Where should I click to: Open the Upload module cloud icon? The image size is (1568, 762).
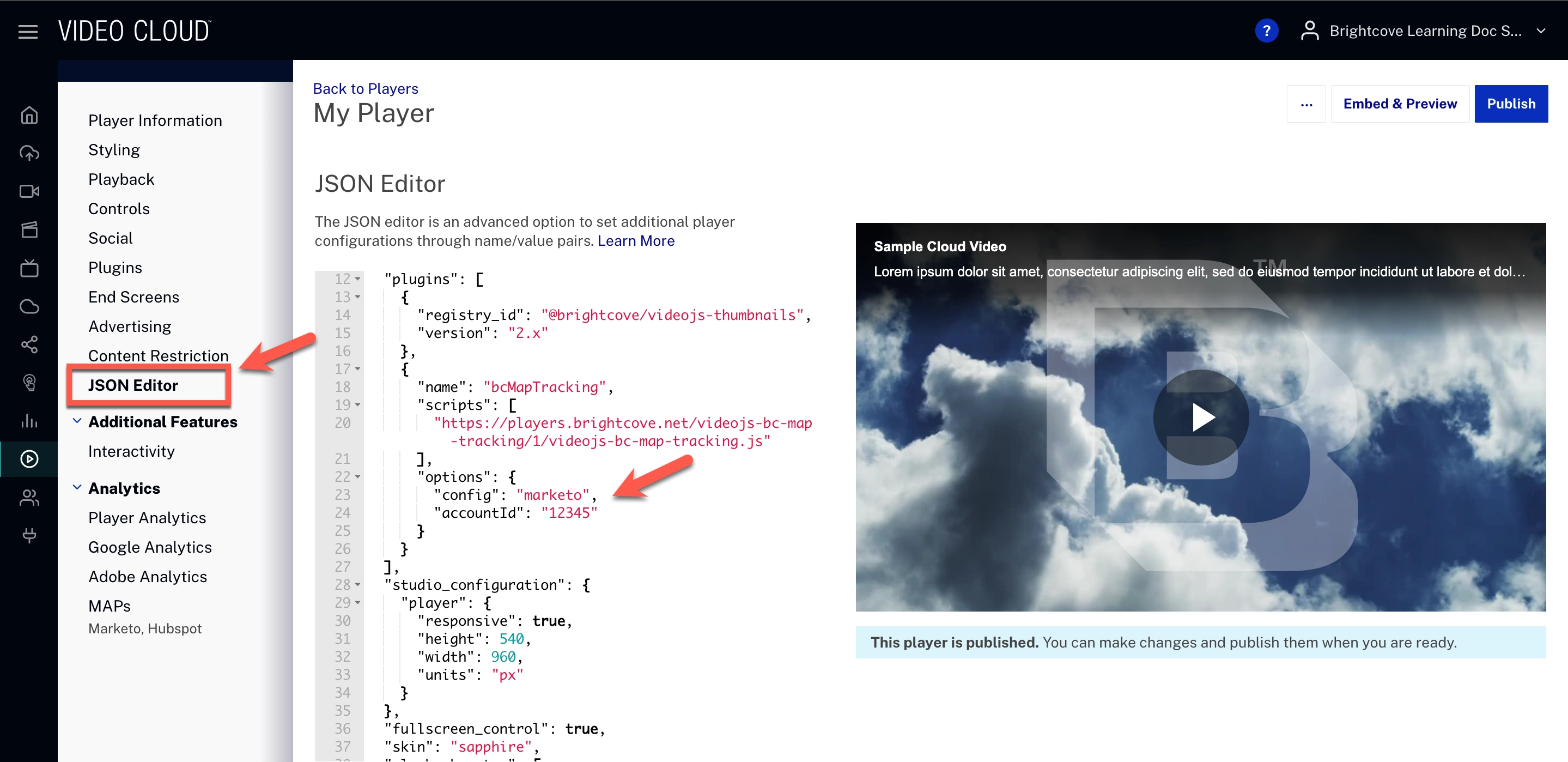pos(29,153)
